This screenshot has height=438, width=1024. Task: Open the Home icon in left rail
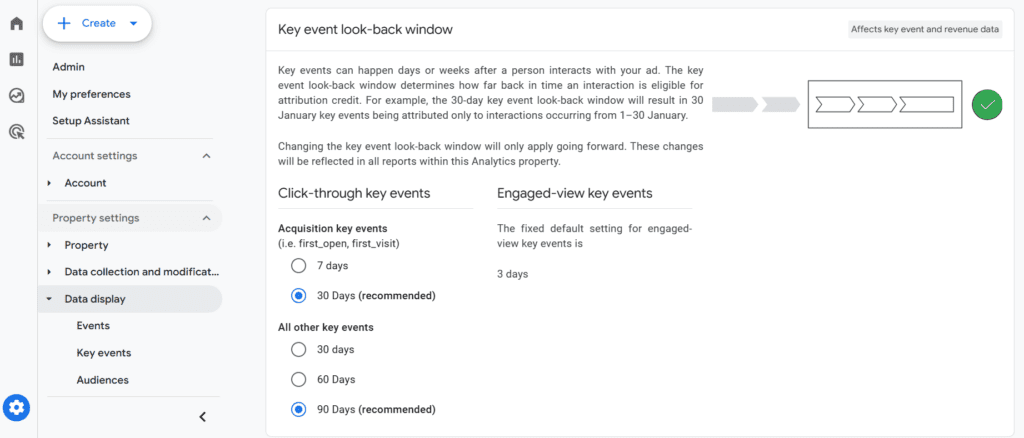click(16, 23)
